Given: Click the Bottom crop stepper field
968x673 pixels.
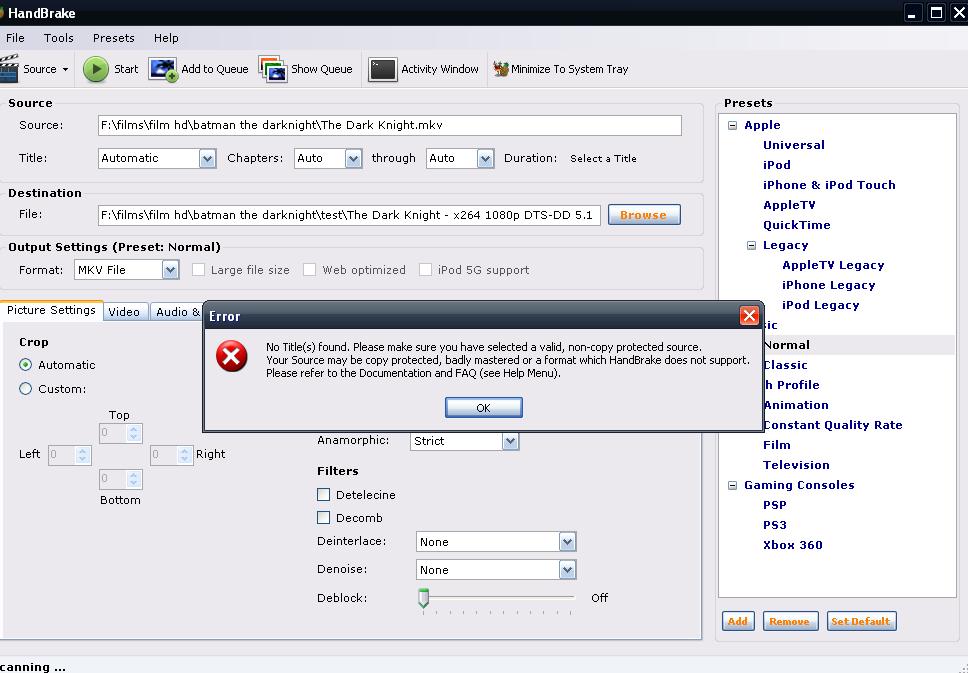Looking at the screenshot, I should tap(120, 479).
